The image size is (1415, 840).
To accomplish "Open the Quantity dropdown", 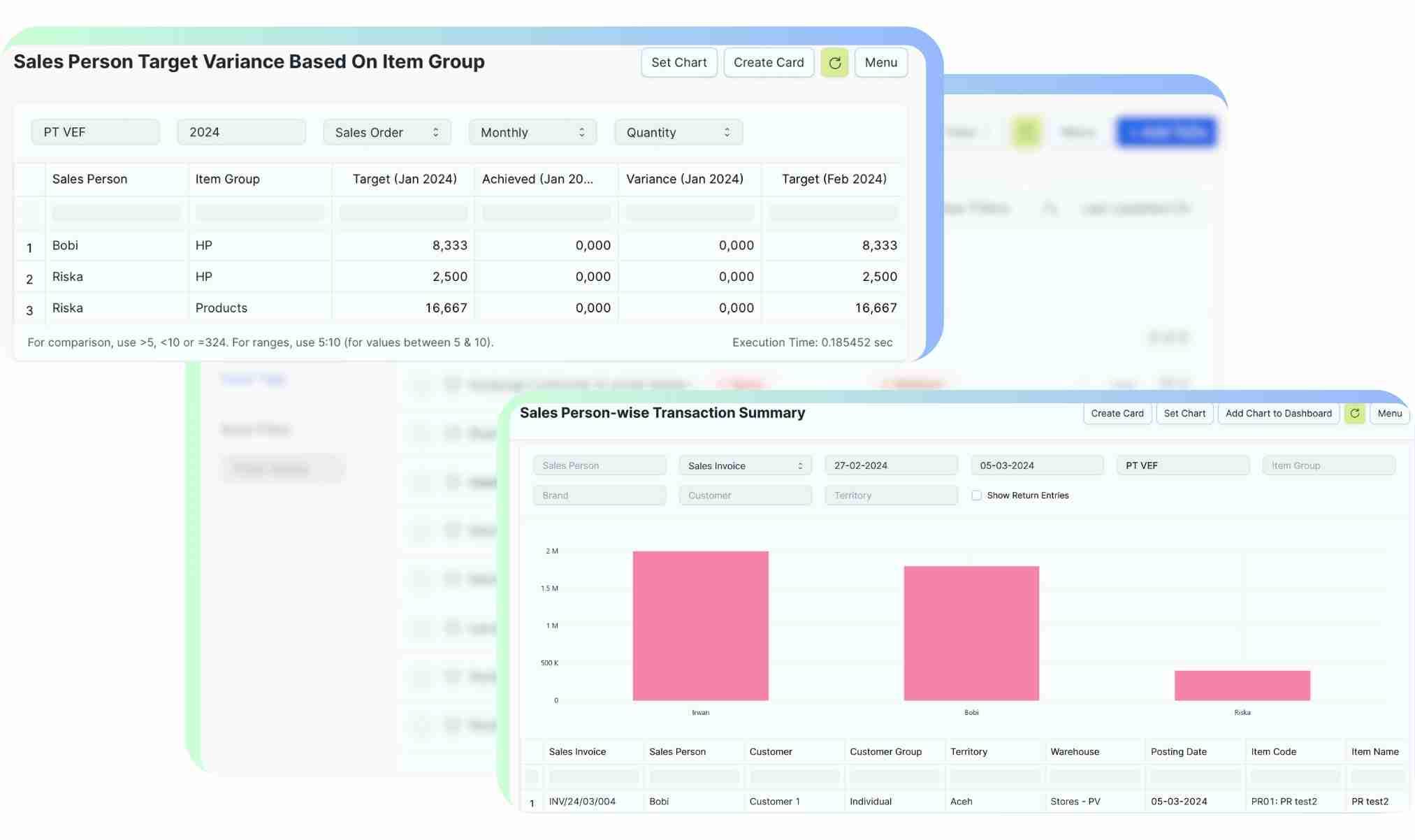I will (x=678, y=133).
